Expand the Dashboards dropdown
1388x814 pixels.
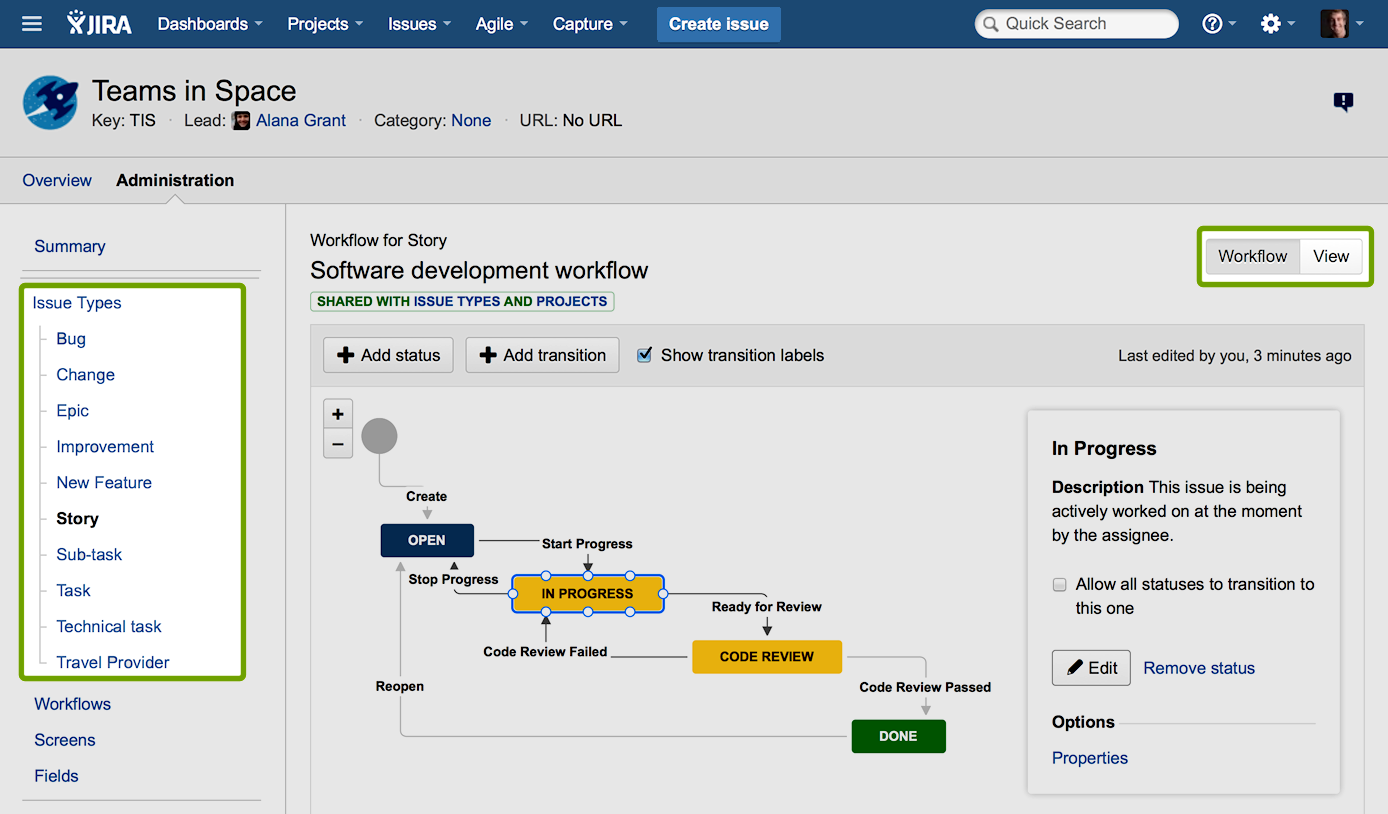(x=210, y=24)
